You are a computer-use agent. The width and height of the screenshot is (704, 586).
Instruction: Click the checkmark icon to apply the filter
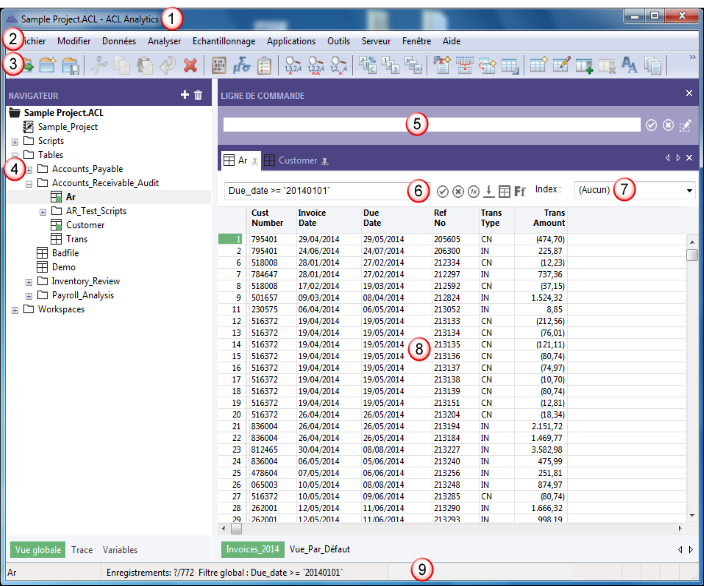pyautogui.click(x=443, y=191)
